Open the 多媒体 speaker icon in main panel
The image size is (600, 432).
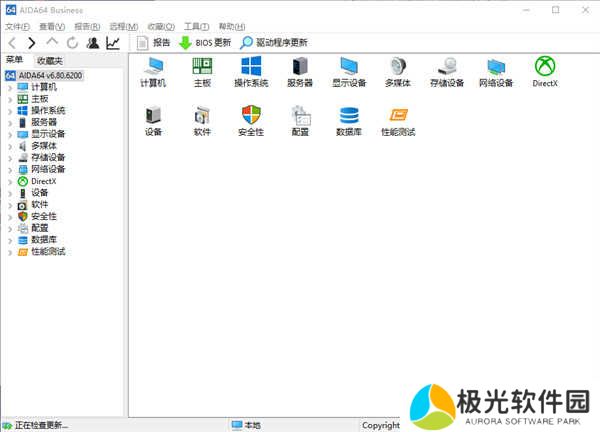[398, 68]
